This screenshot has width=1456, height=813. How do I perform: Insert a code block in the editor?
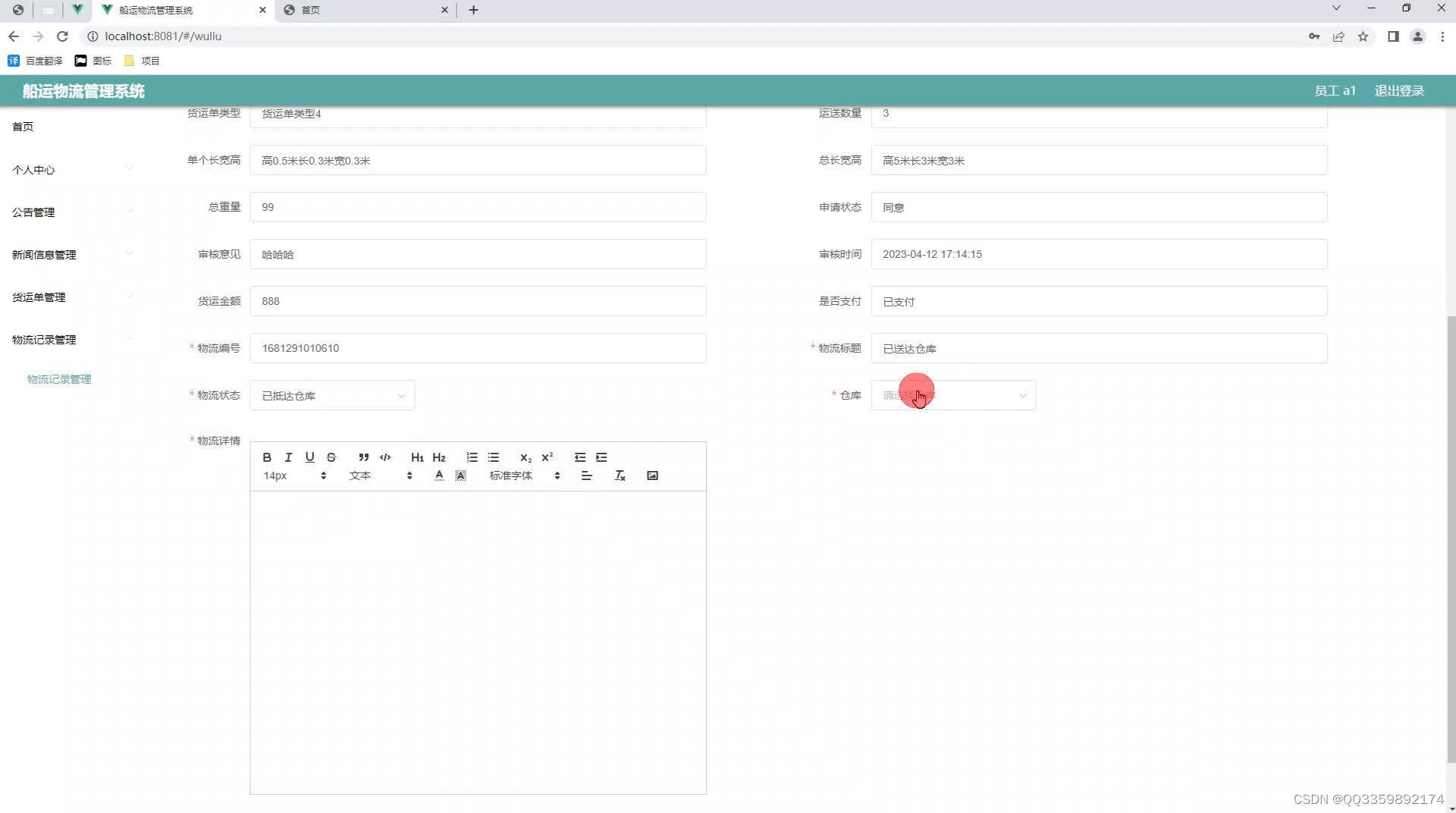click(x=385, y=457)
